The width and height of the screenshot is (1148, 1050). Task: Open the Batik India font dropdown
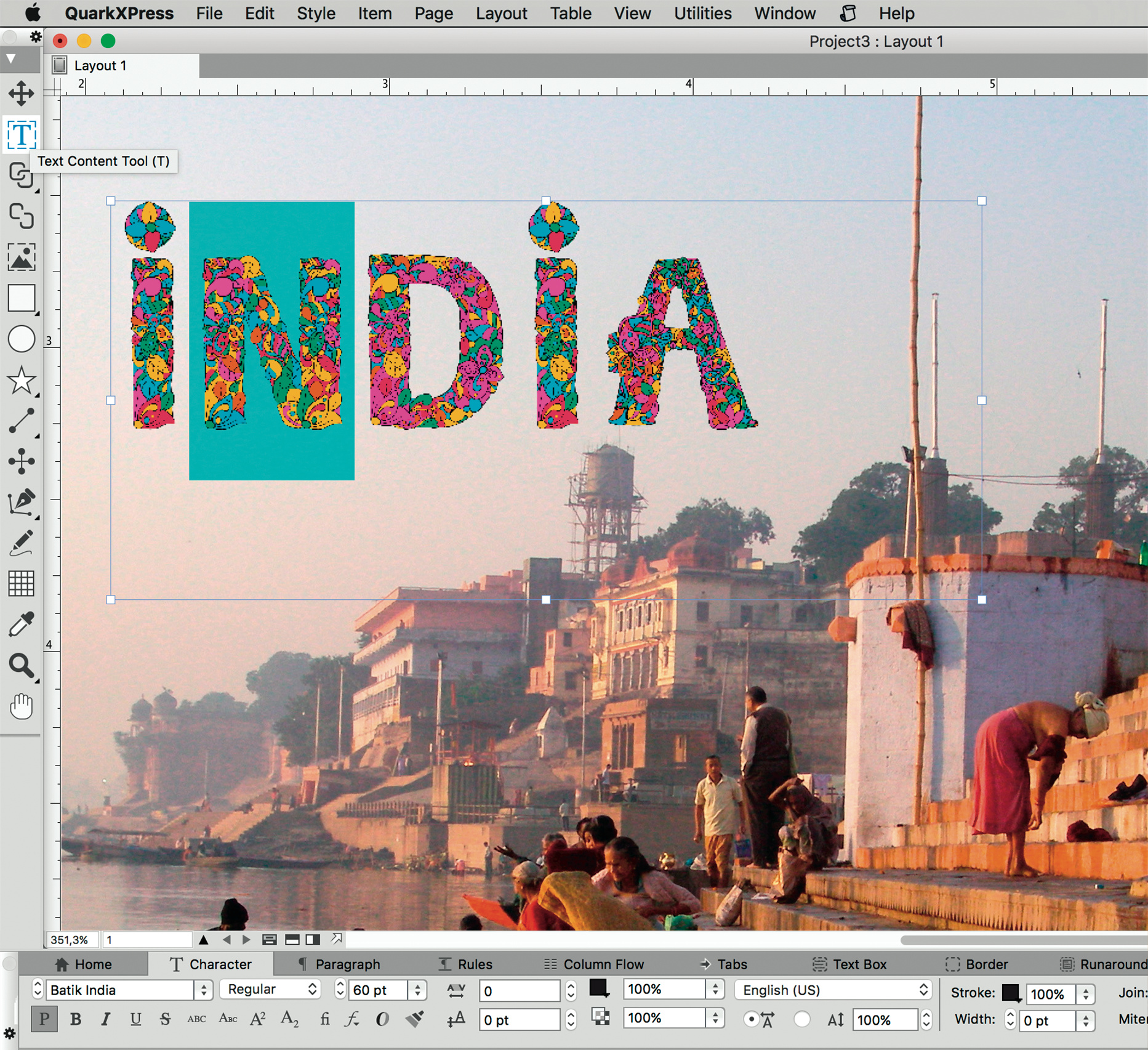(203, 990)
